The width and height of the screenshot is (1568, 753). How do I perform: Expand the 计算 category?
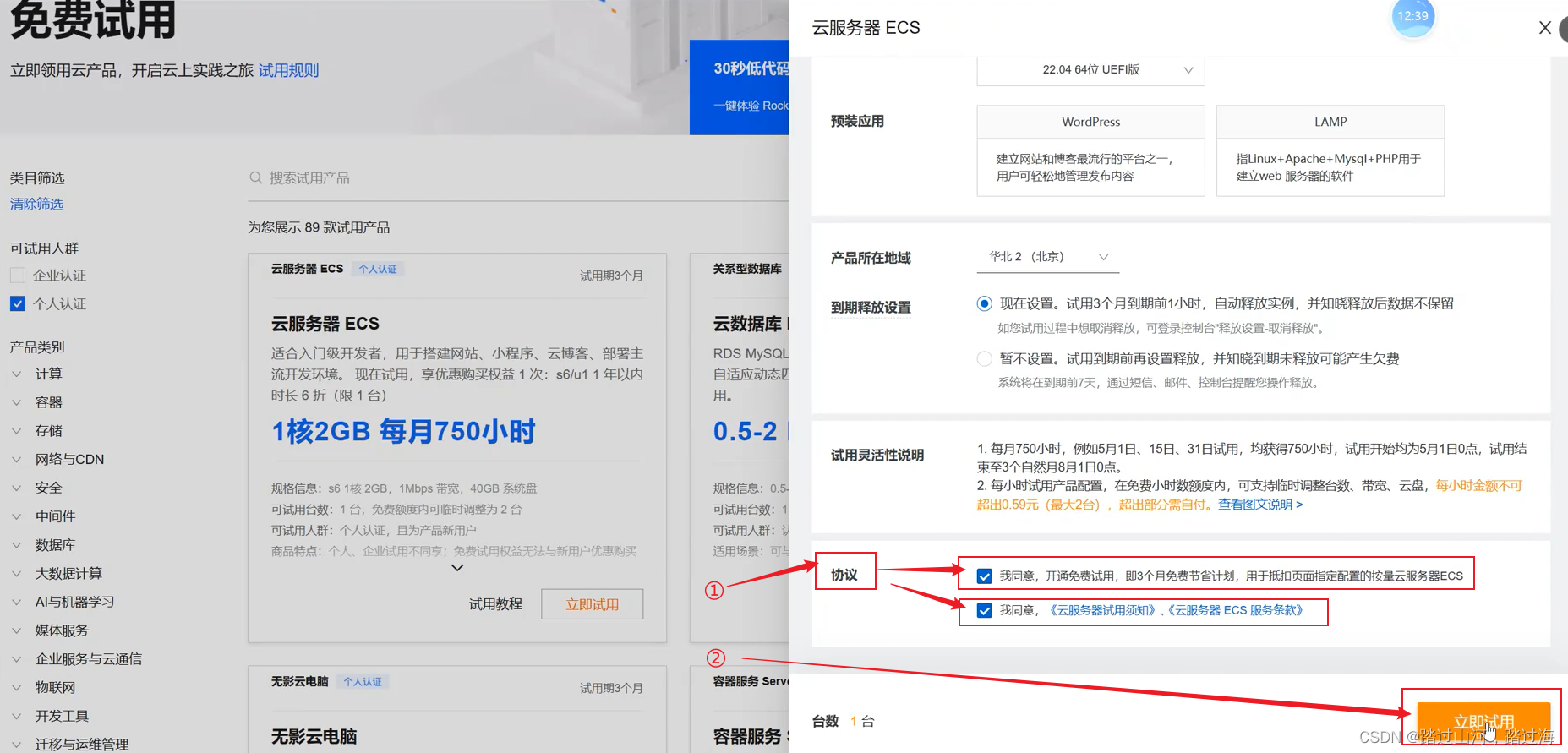[x=17, y=374]
